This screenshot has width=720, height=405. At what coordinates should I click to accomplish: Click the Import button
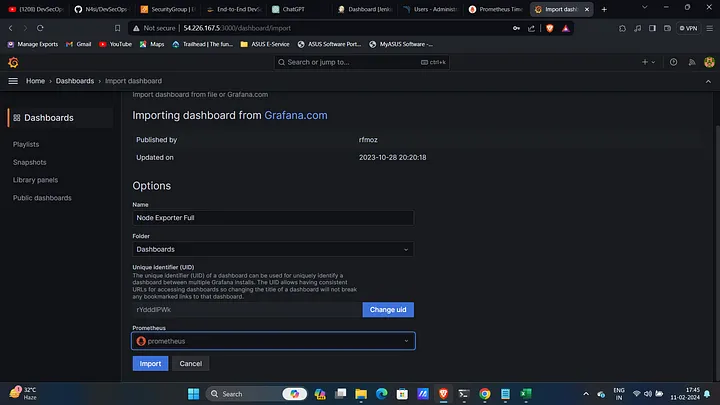150,364
